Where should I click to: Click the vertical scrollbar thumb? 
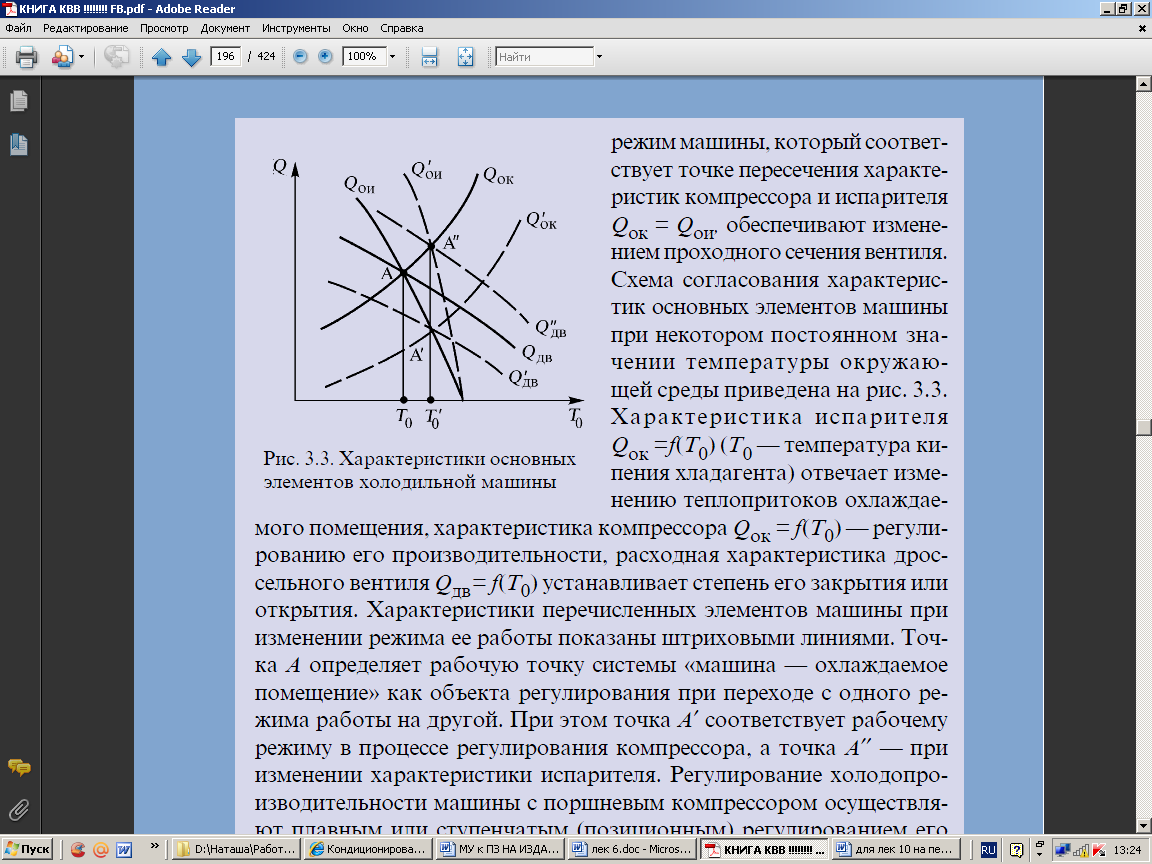(x=1143, y=427)
